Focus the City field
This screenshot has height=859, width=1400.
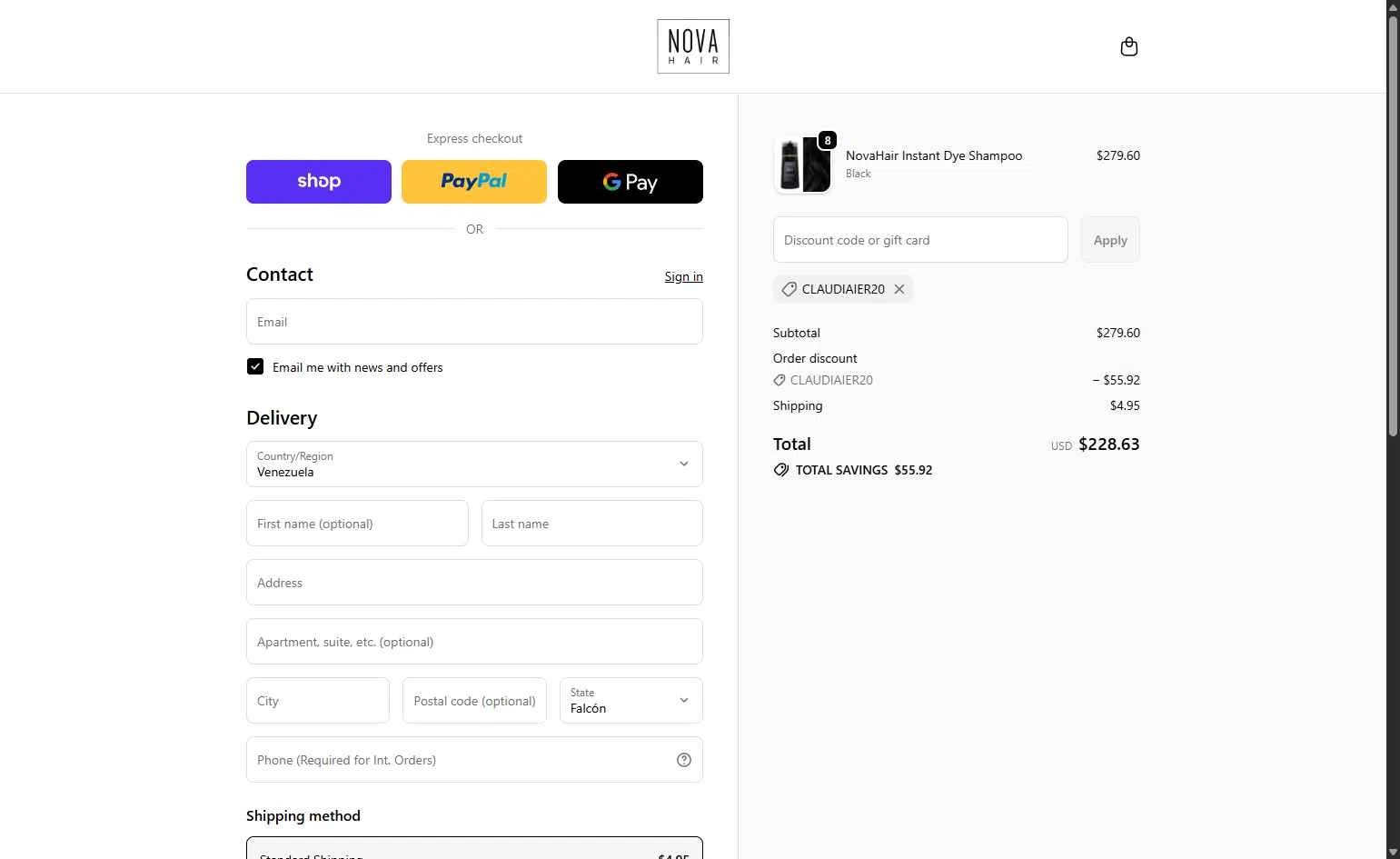click(x=318, y=700)
